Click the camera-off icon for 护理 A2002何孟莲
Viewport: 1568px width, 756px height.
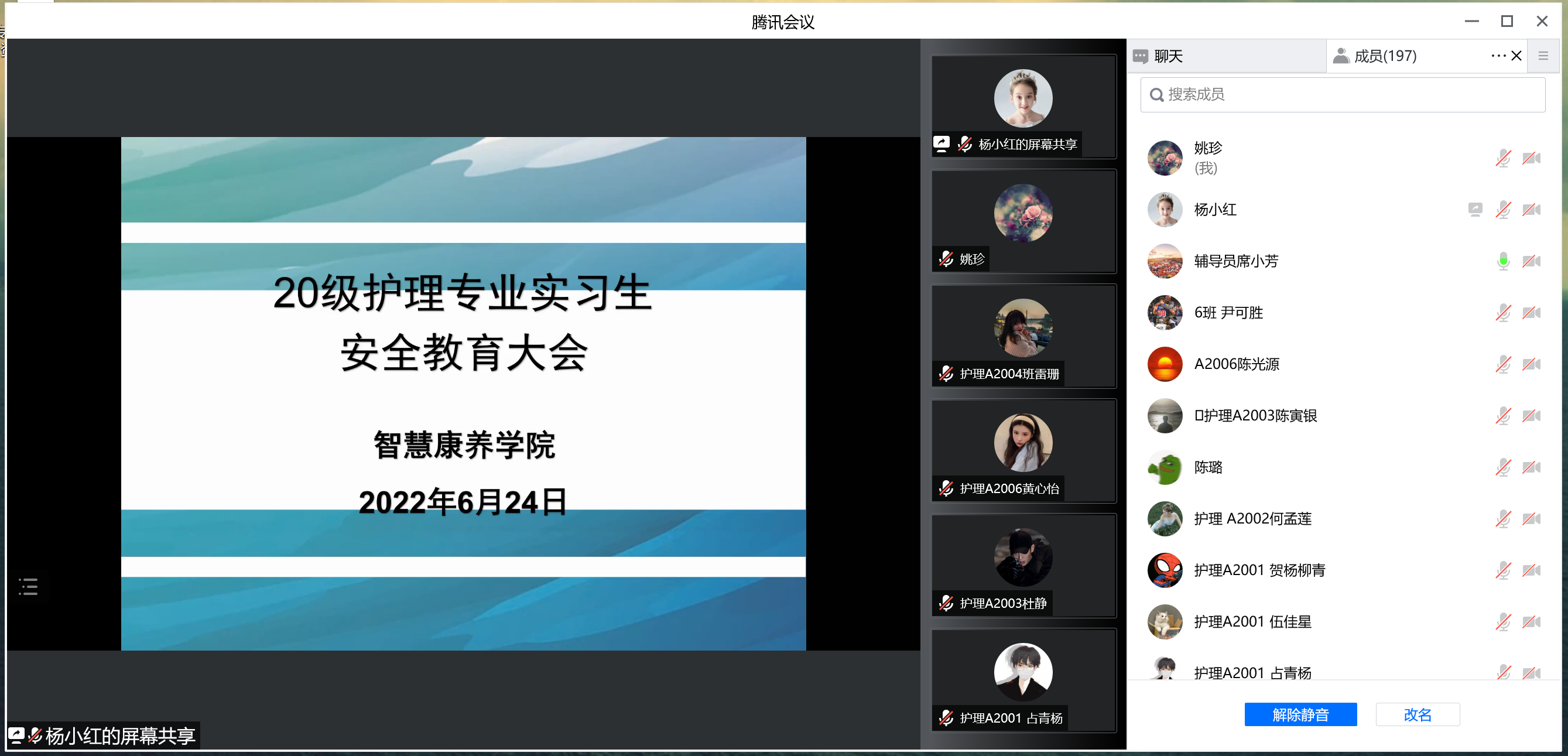[1531, 519]
